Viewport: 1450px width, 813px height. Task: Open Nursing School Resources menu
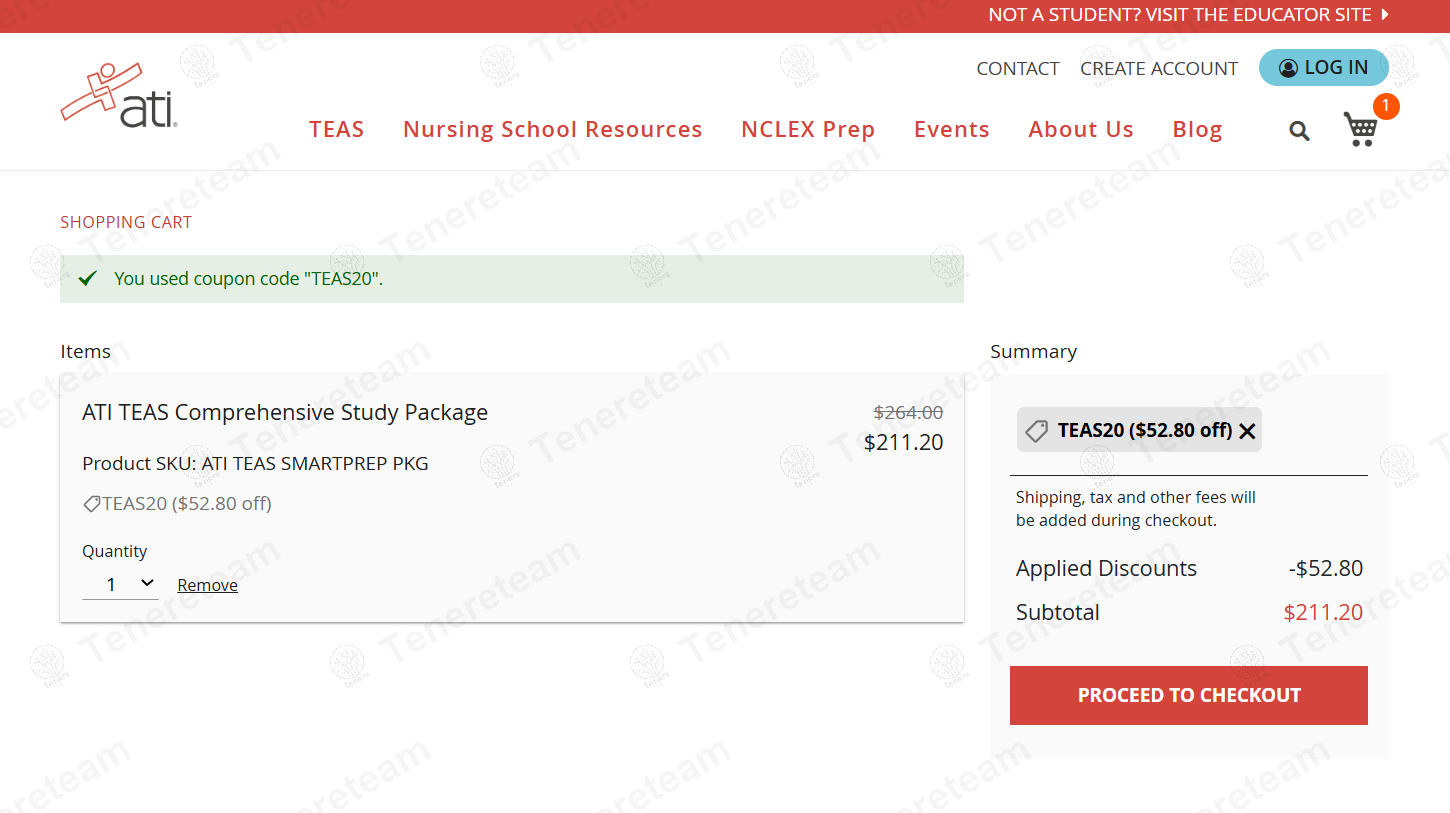click(552, 130)
